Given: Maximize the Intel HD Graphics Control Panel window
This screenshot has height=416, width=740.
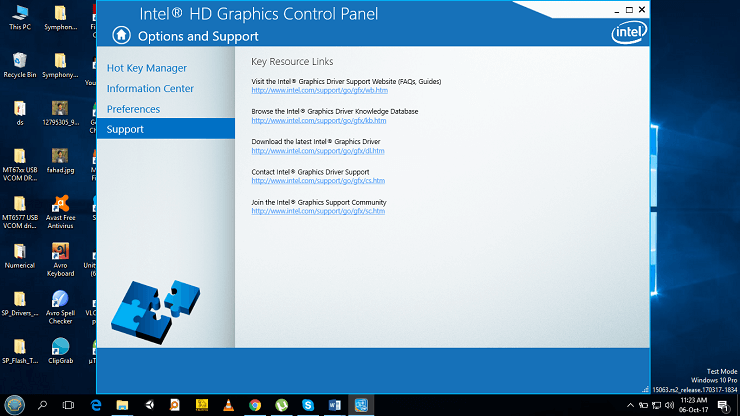Looking at the screenshot, I should (629, 10).
